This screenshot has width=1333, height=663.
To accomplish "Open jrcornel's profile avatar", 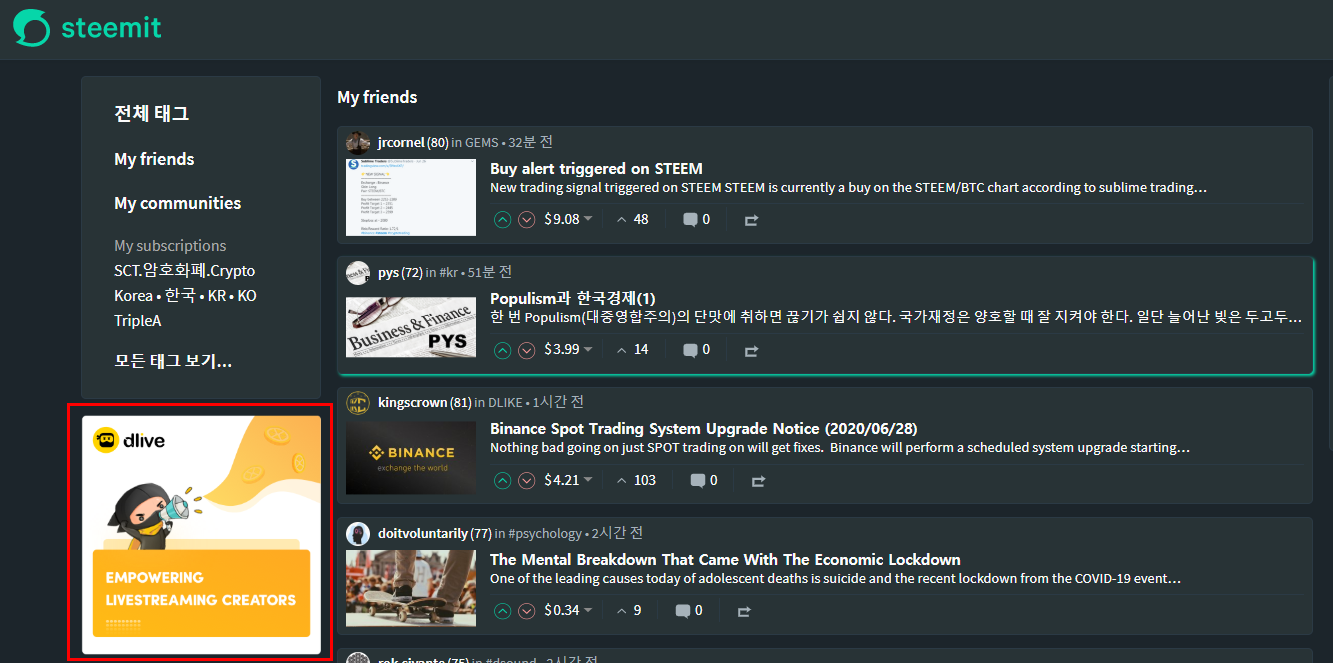I will point(358,142).
